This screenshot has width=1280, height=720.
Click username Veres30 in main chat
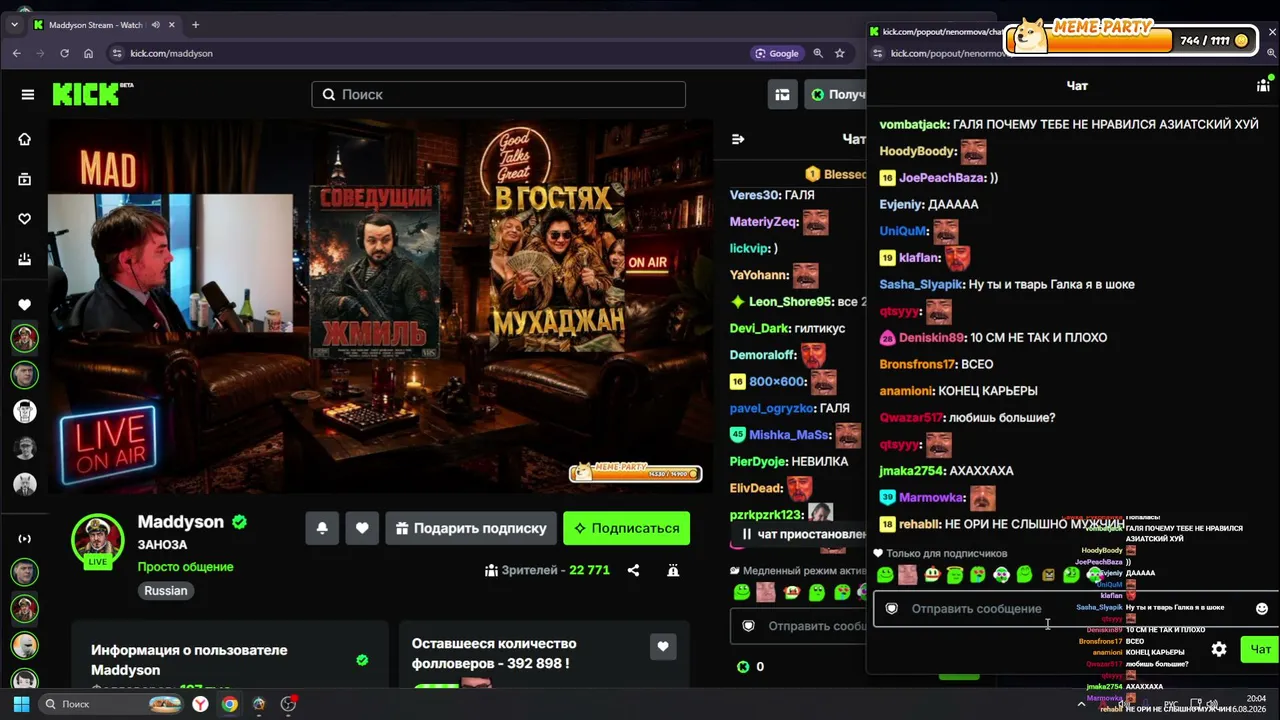click(x=754, y=195)
